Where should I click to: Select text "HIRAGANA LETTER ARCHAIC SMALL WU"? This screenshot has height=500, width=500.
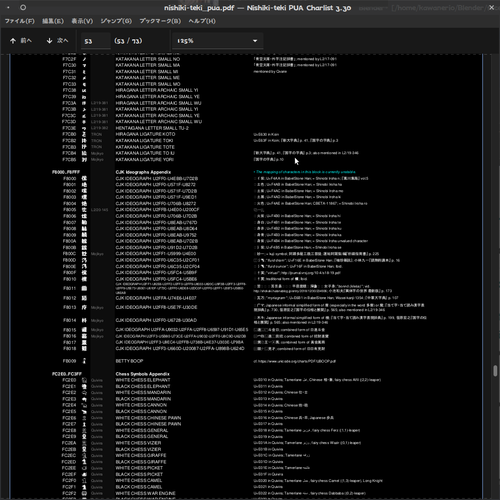(x=158, y=103)
